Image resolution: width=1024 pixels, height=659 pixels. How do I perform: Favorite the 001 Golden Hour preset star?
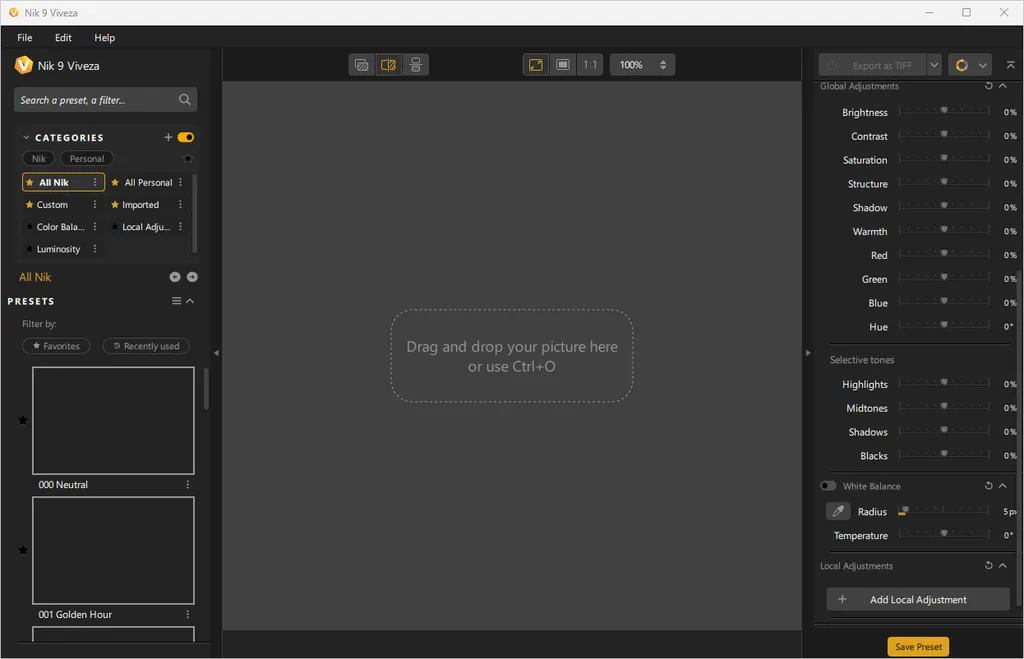point(23,551)
